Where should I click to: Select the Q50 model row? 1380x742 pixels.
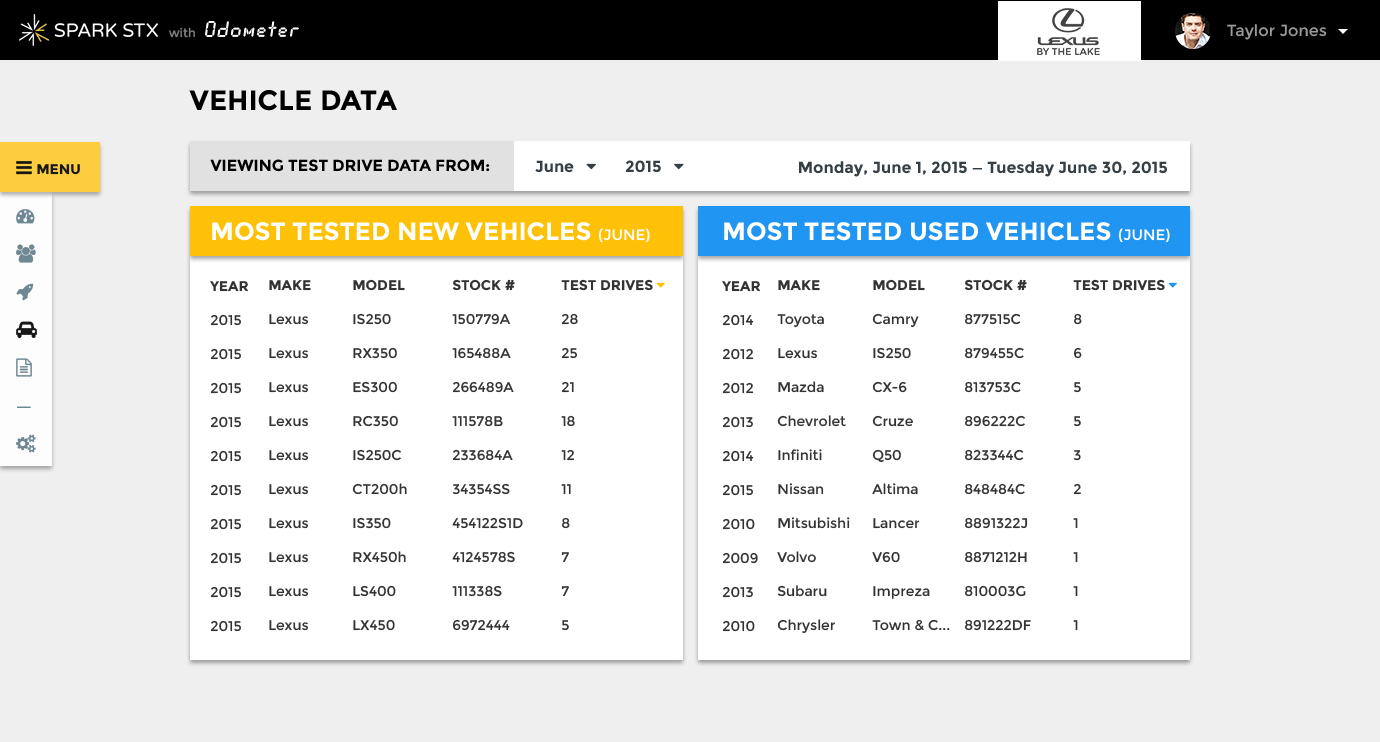pos(887,455)
